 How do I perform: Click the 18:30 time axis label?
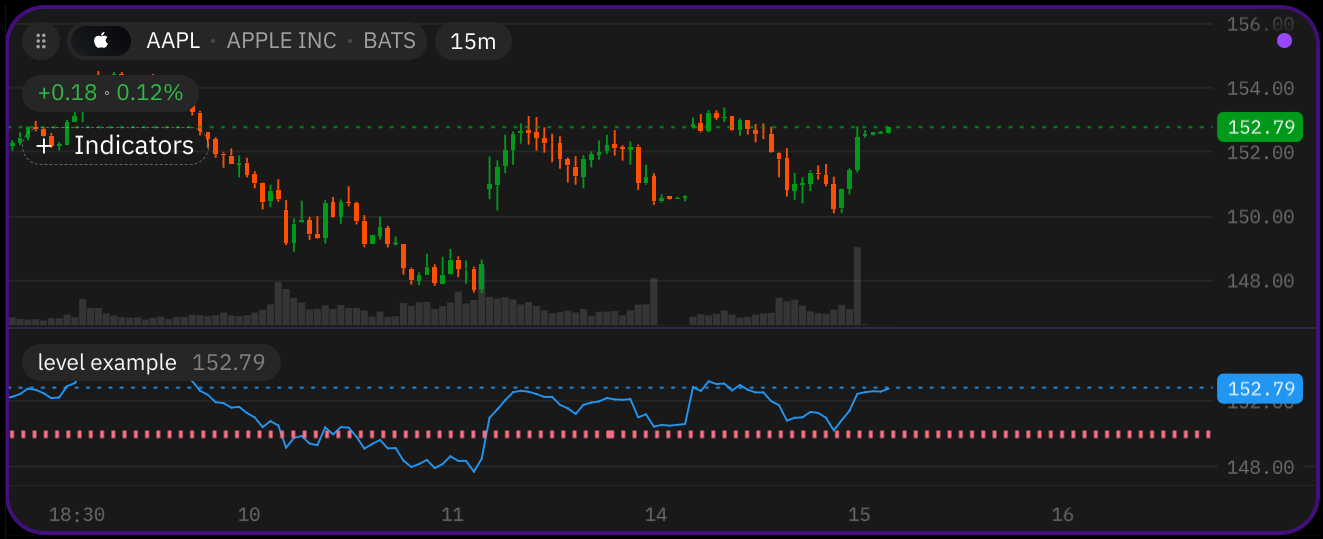tap(77, 514)
